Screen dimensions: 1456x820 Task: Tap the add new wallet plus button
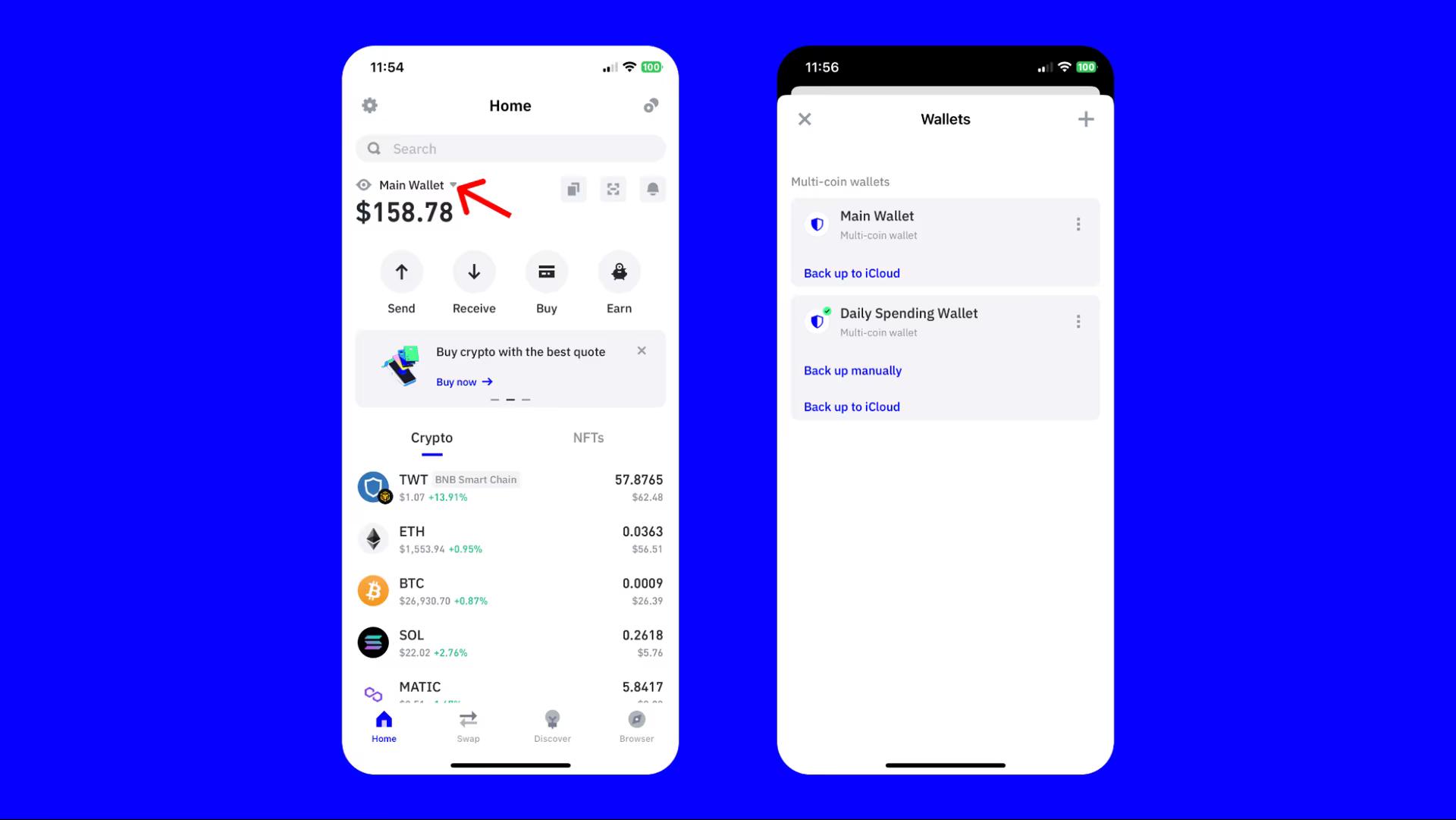(1085, 119)
